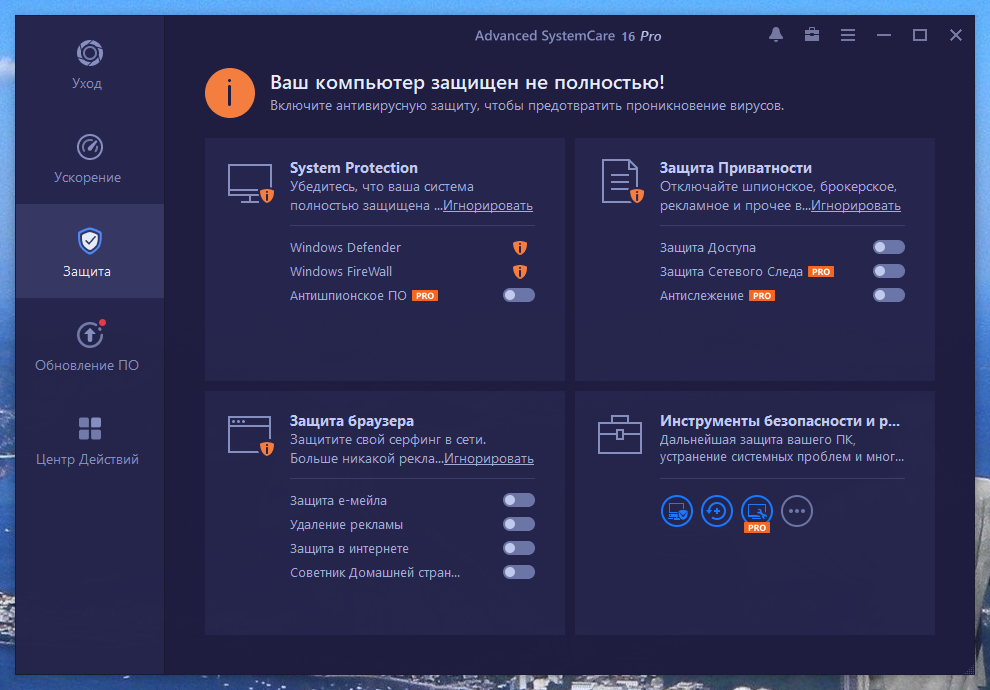
Task: Open the Ускорение sidebar tab
Action: point(89,158)
